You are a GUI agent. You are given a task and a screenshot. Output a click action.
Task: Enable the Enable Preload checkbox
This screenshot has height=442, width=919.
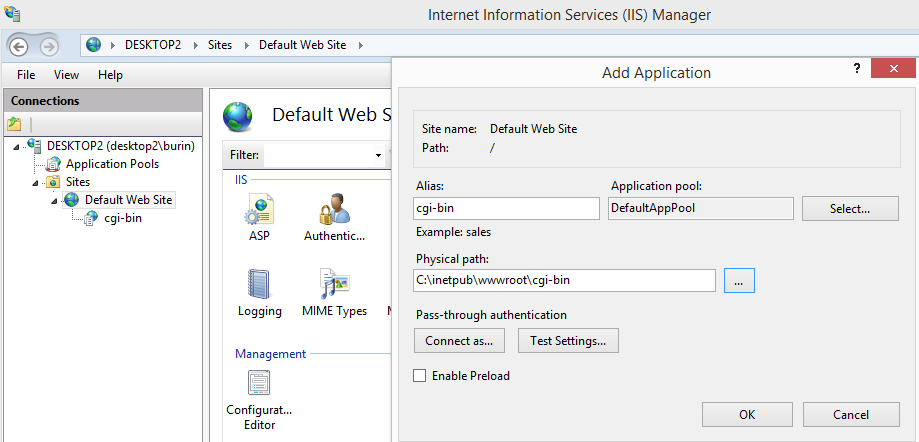tap(420, 376)
